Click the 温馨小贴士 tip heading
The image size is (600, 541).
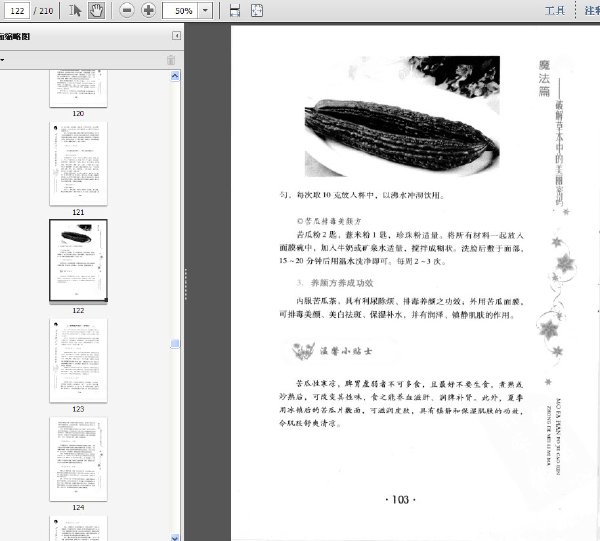(x=346, y=351)
